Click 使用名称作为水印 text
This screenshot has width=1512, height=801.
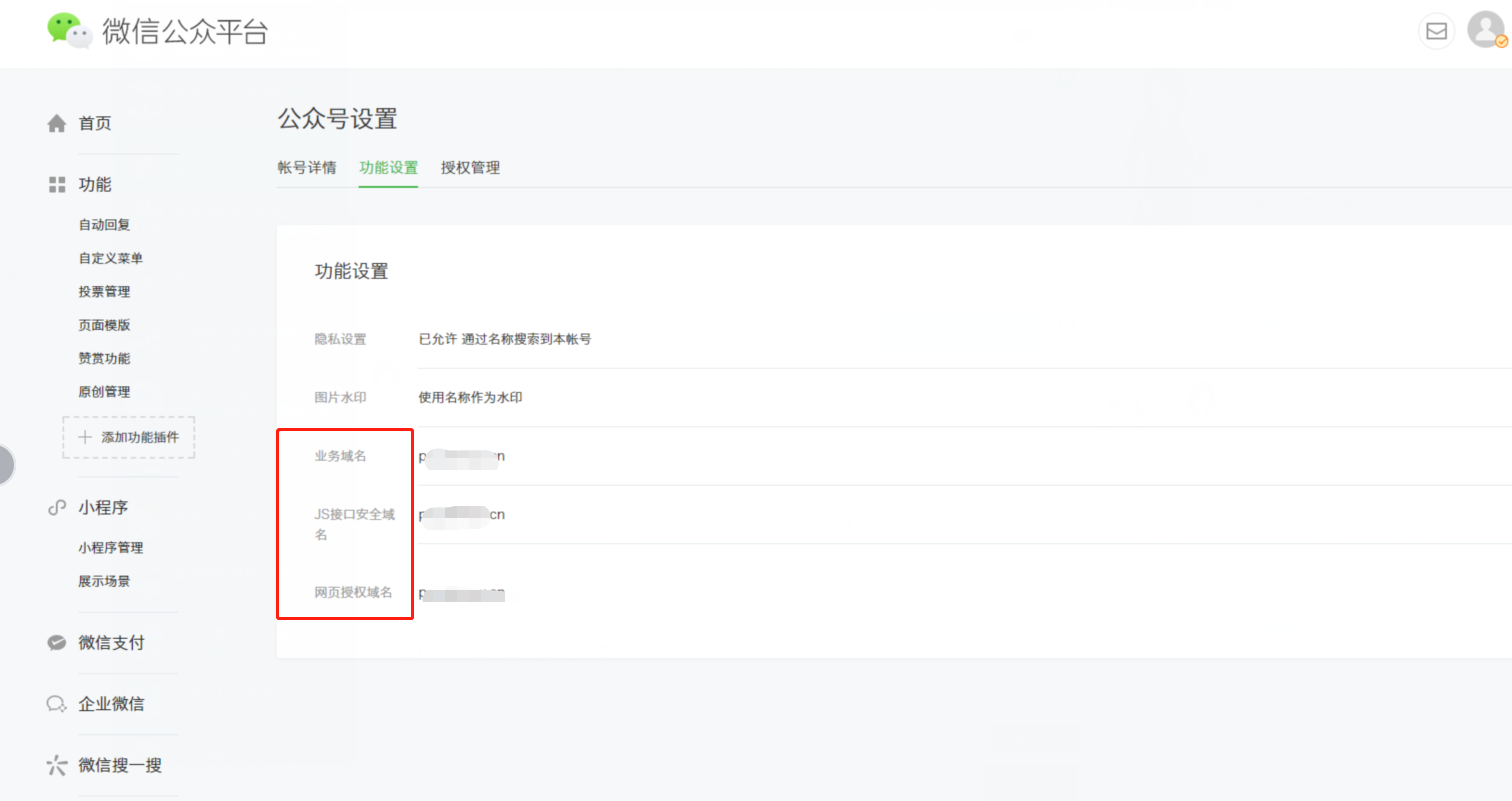click(471, 397)
